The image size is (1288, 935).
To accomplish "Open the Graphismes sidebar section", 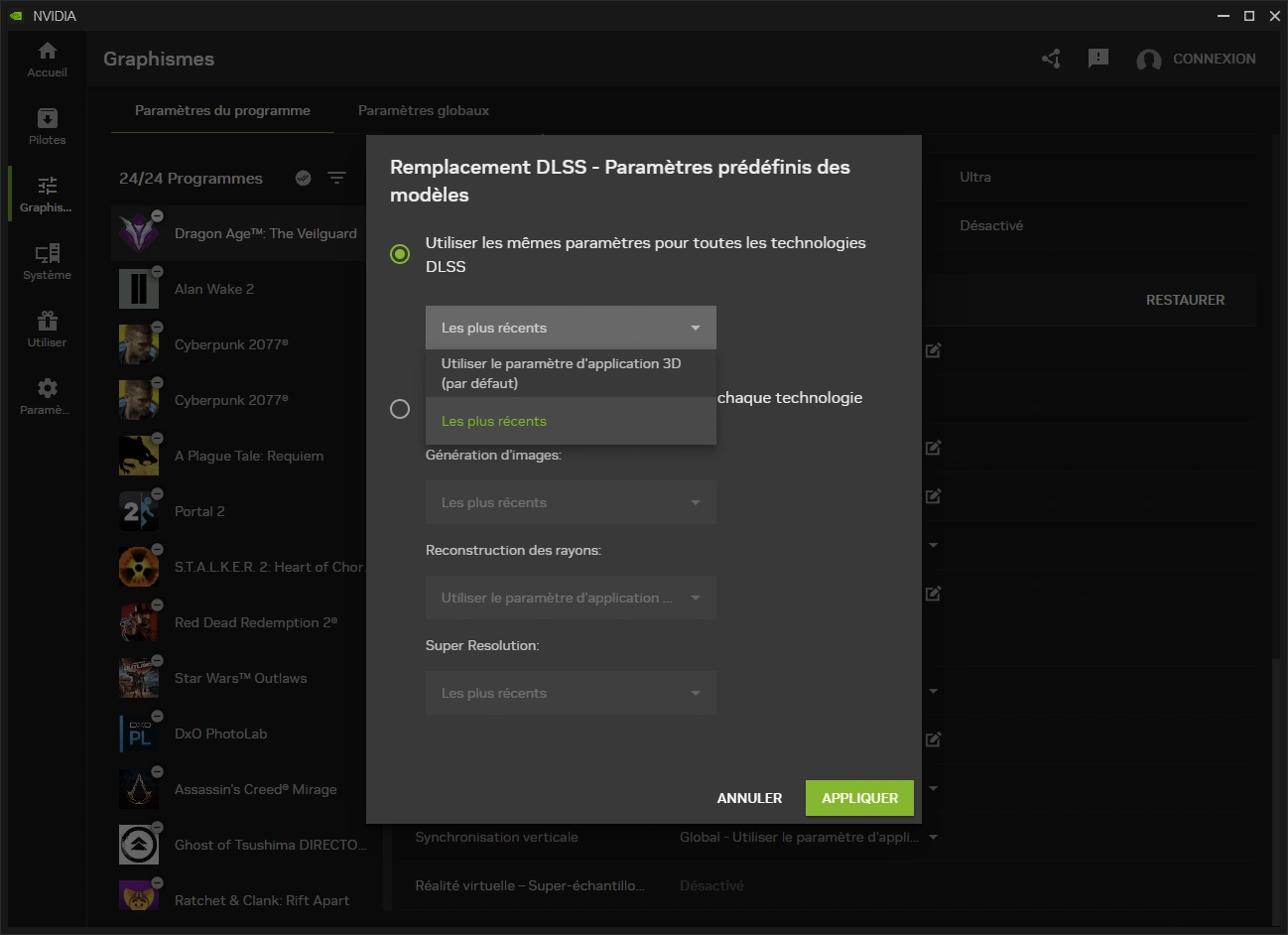I will 47,195.
